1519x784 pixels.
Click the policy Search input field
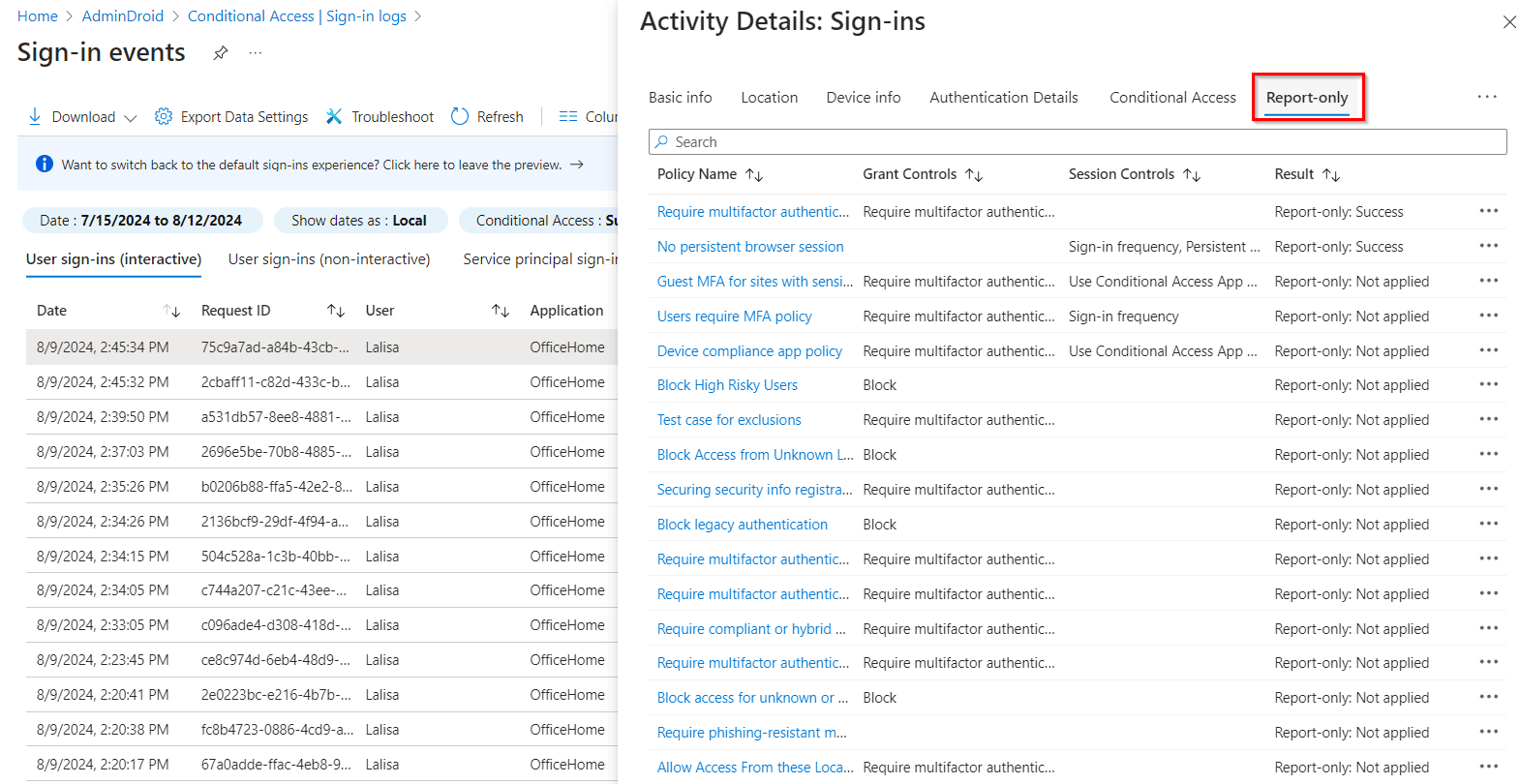click(1077, 142)
